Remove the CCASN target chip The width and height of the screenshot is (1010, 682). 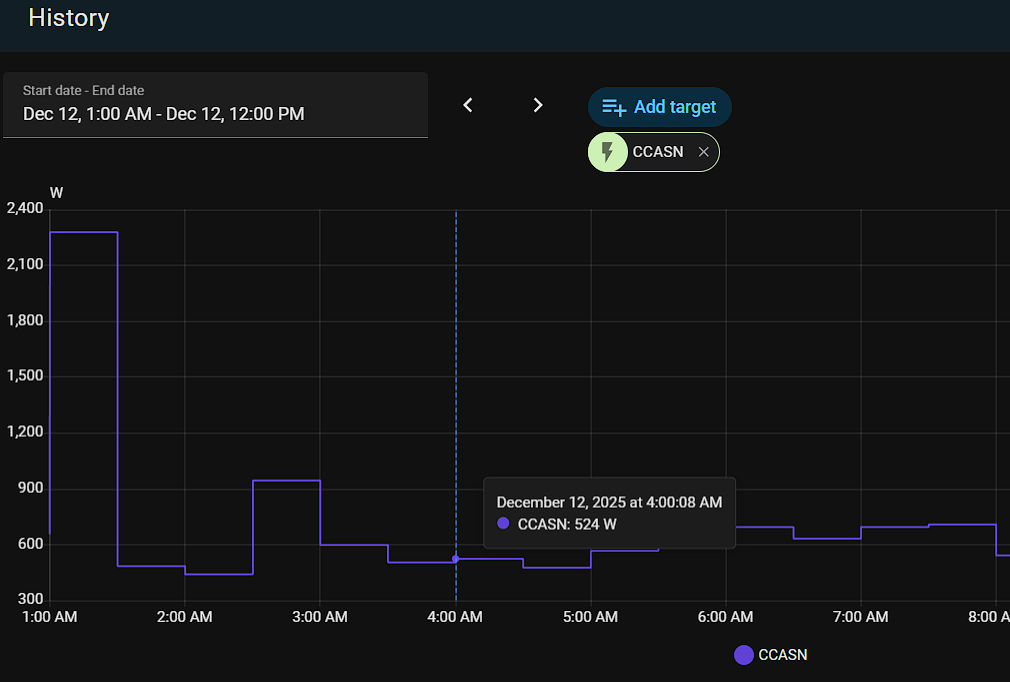click(x=703, y=152)
